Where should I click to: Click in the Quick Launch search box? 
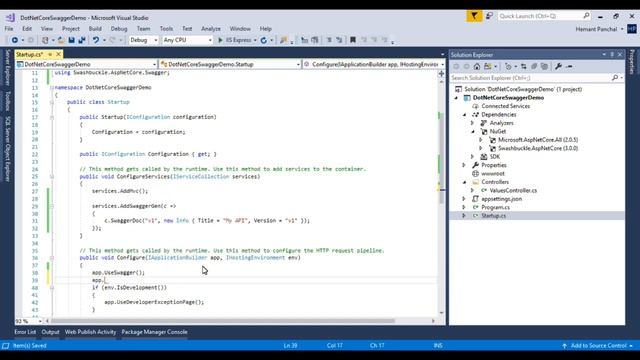pyautogui.click(x=544, y=16)
